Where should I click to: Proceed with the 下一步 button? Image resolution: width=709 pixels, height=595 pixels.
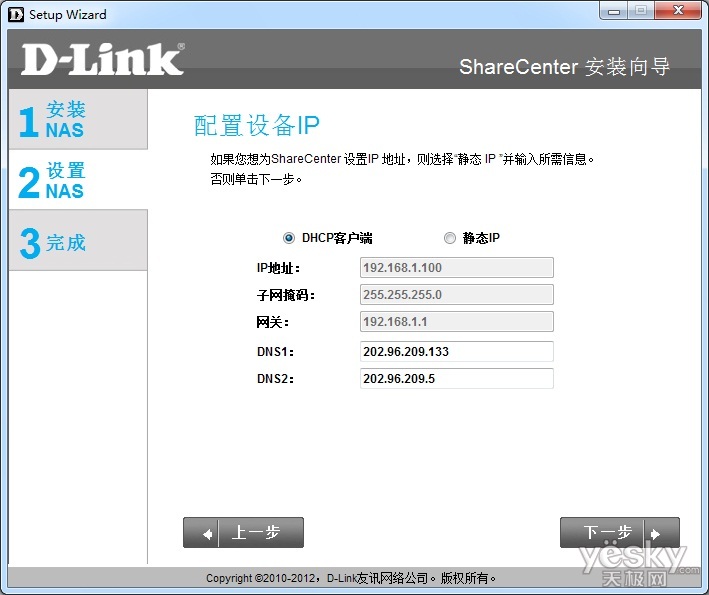point(620,533)
